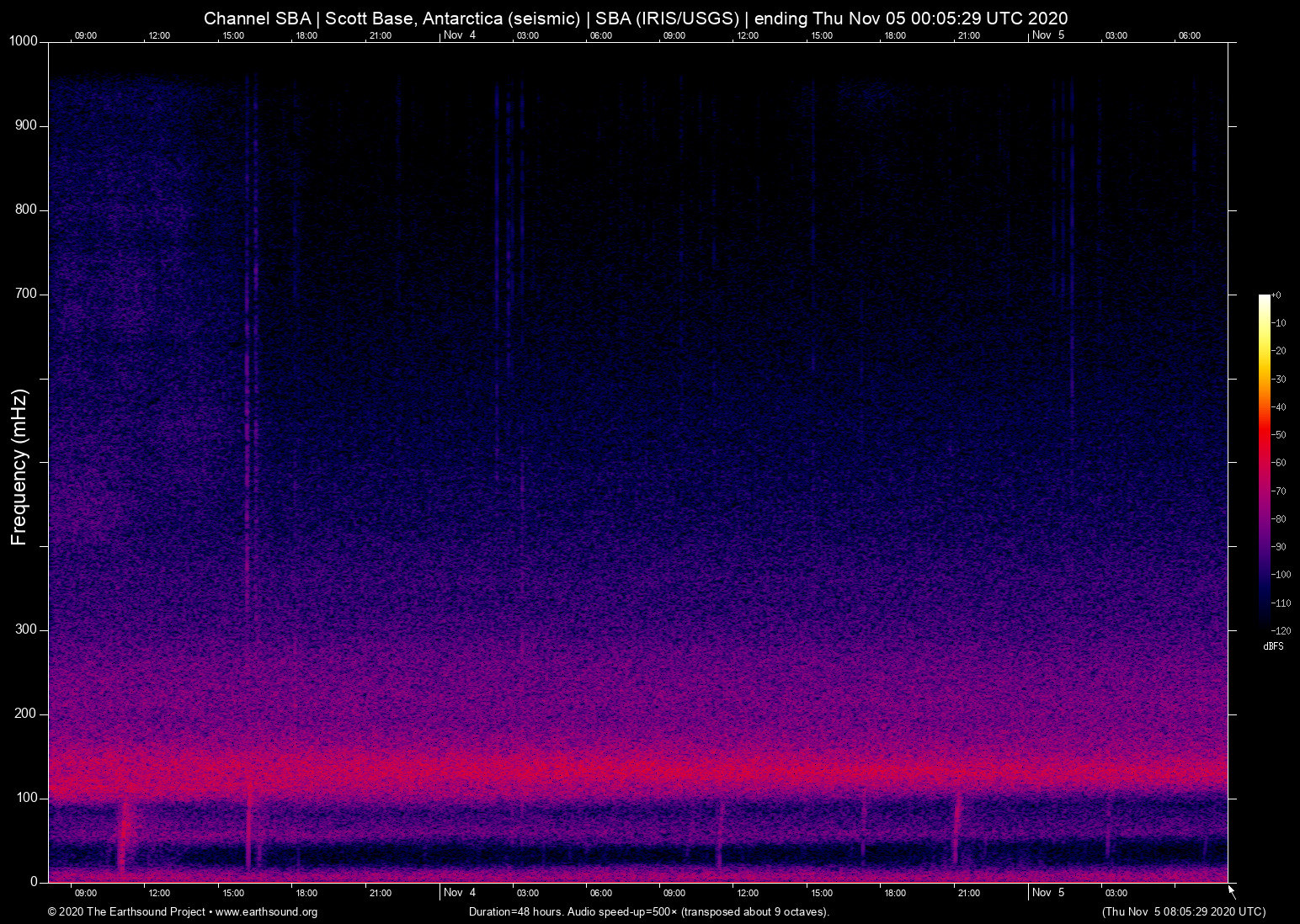Click the 06:00 tick at the top right
The image size is (1300, 924).
[x=1191, y=35]
